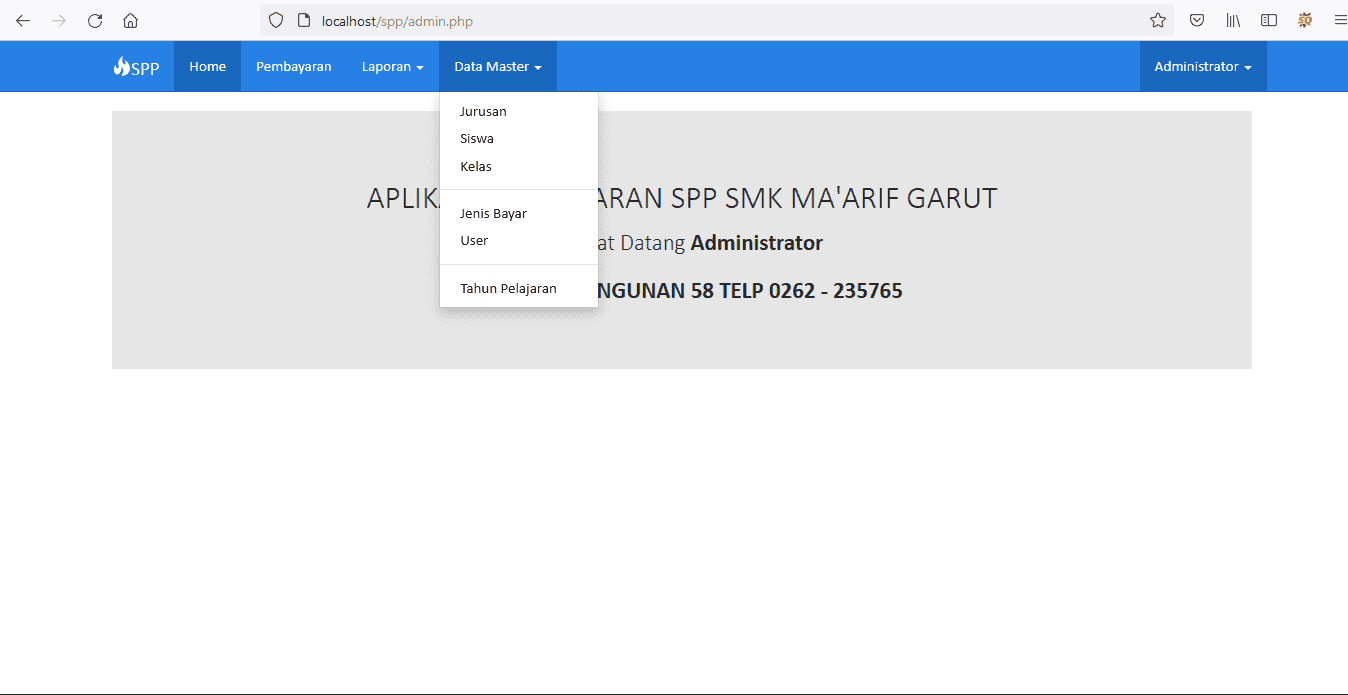The image size is (1348, 695).
Task: Select Jurusan from Data Master menu
Action: point(483,111)
